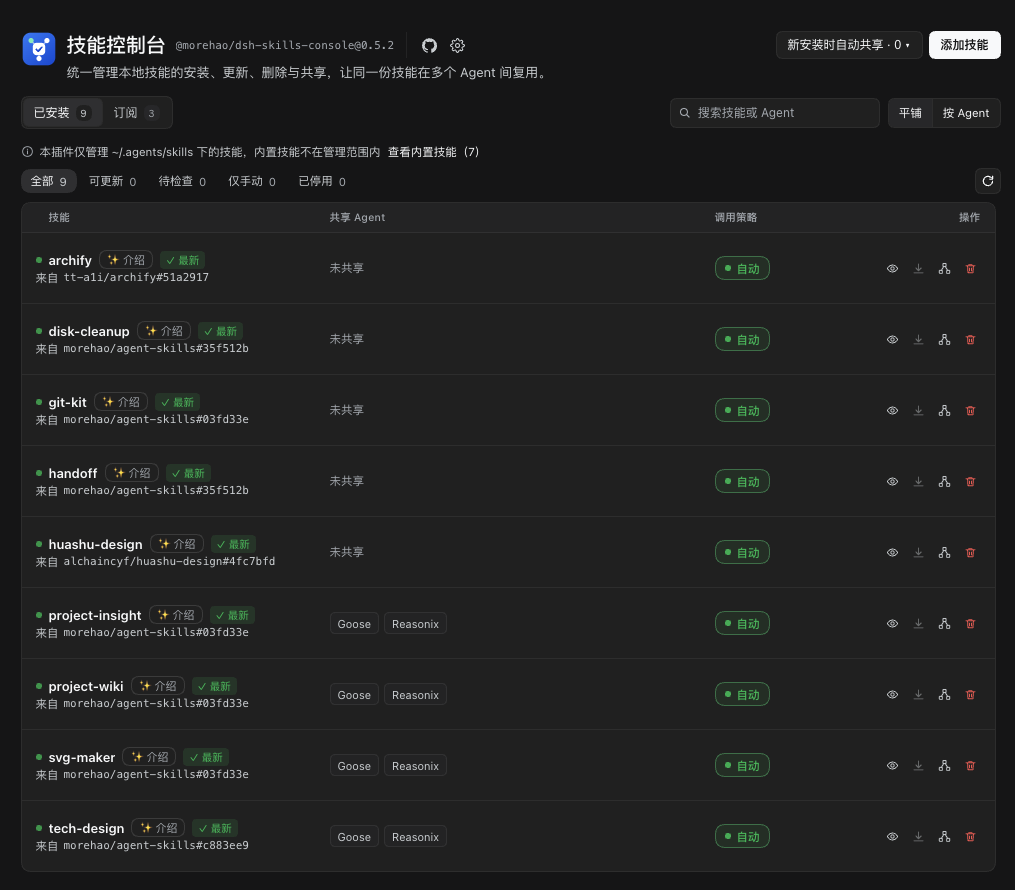
Task: Download update for huashu-design
Action: click(918, 553)
